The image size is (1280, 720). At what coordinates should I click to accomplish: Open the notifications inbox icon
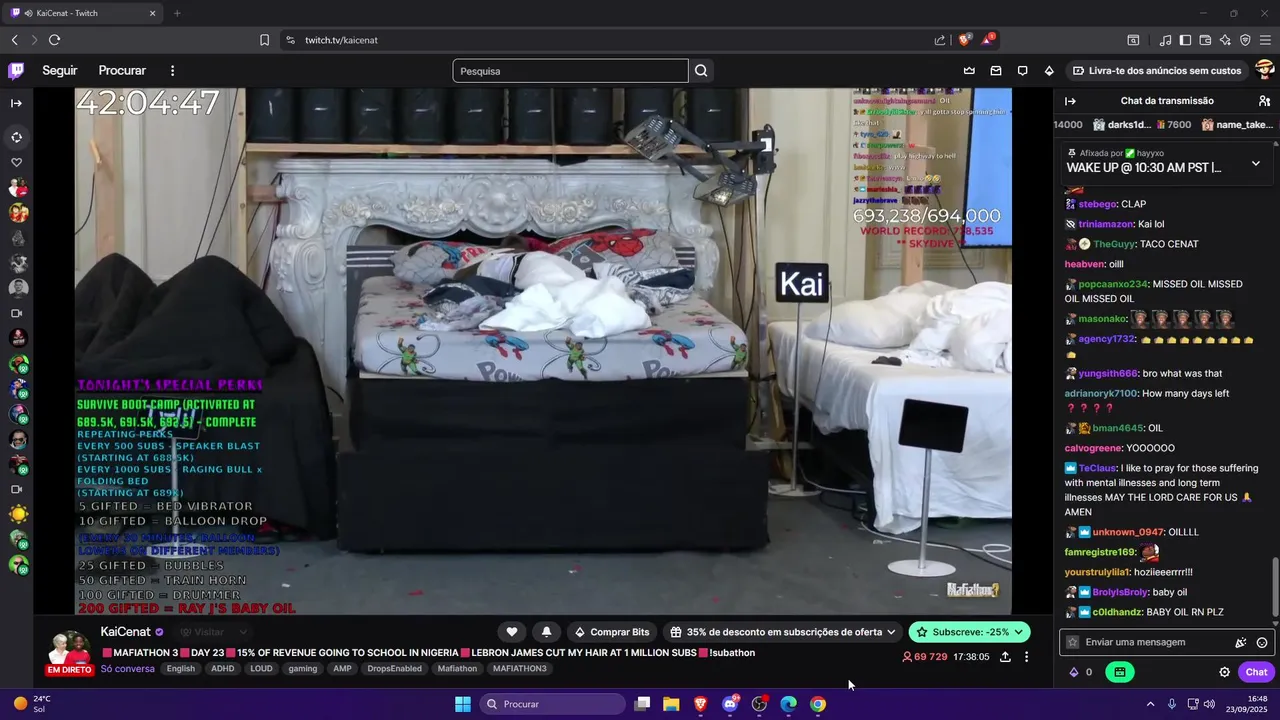[x=996, y=71]
